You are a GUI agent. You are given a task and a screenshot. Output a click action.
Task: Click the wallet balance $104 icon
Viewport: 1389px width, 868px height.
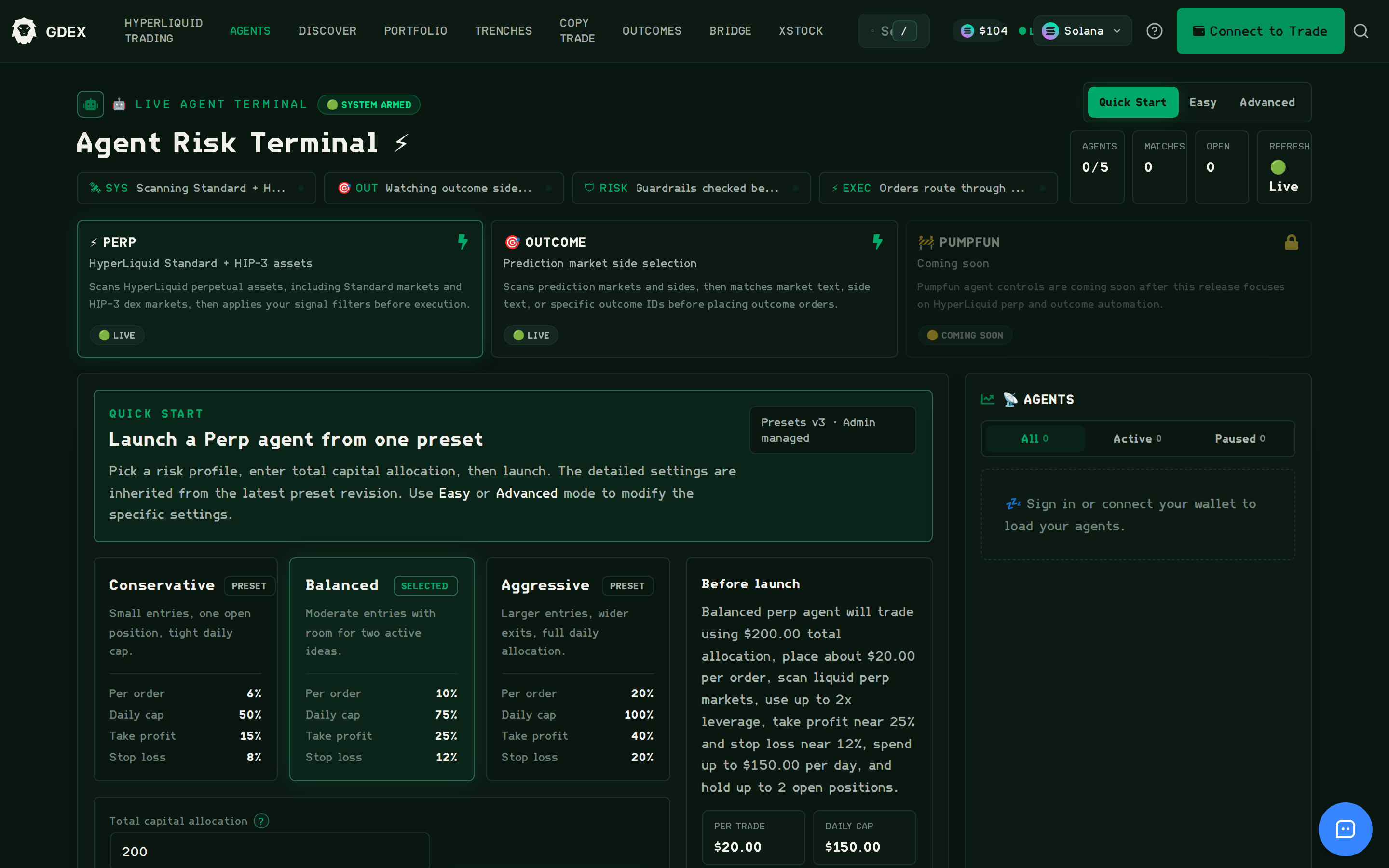967,31
